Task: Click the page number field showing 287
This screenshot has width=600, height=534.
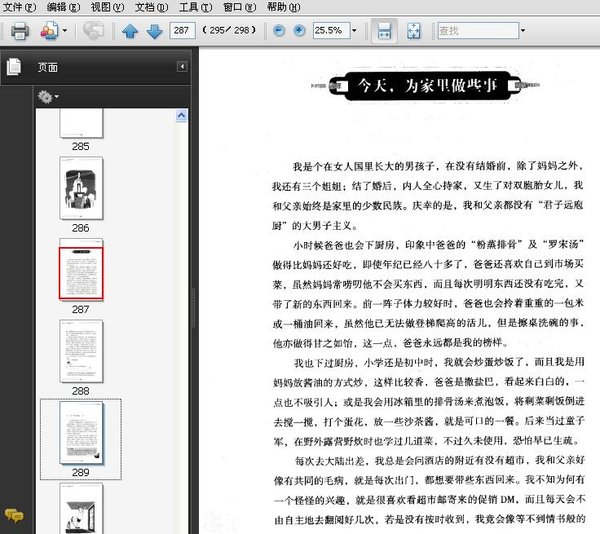Action: 183,31
